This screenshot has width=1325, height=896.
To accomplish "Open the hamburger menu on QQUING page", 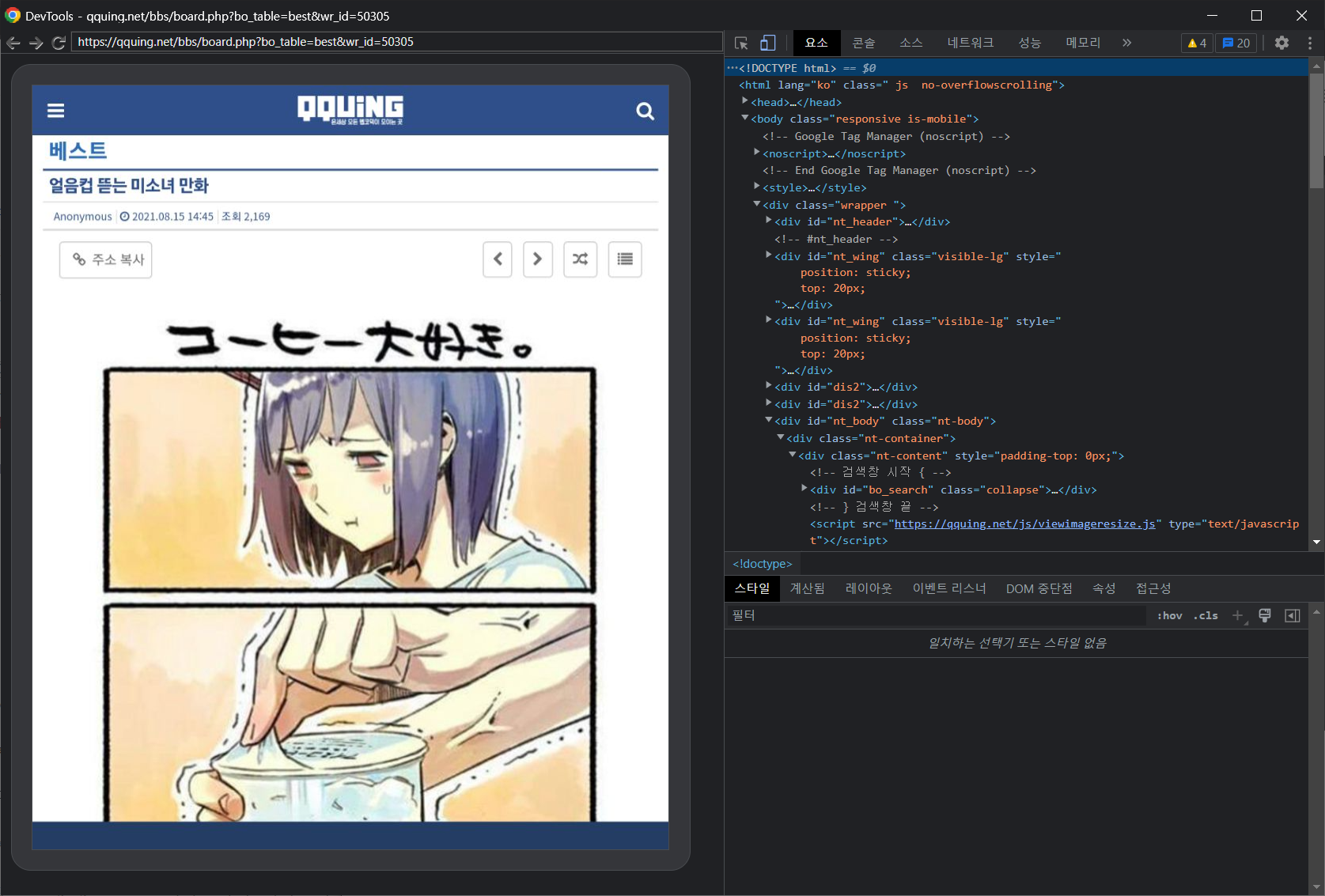I will coord(55,111).
